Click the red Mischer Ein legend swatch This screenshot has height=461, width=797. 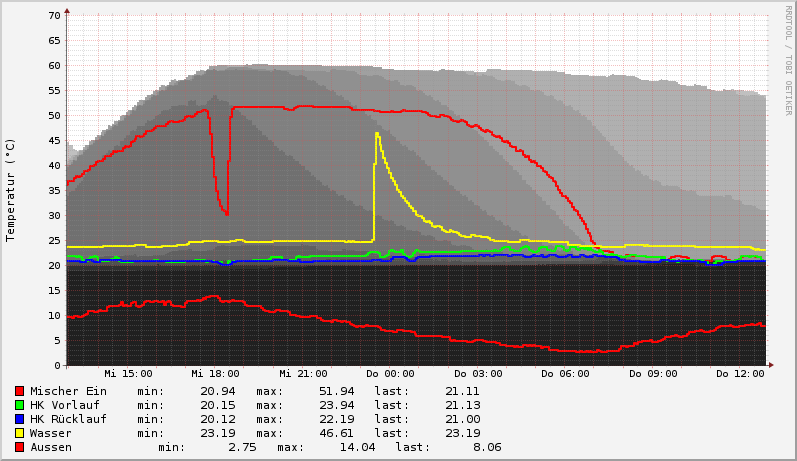pyautogui.click(x=19, y=391)
